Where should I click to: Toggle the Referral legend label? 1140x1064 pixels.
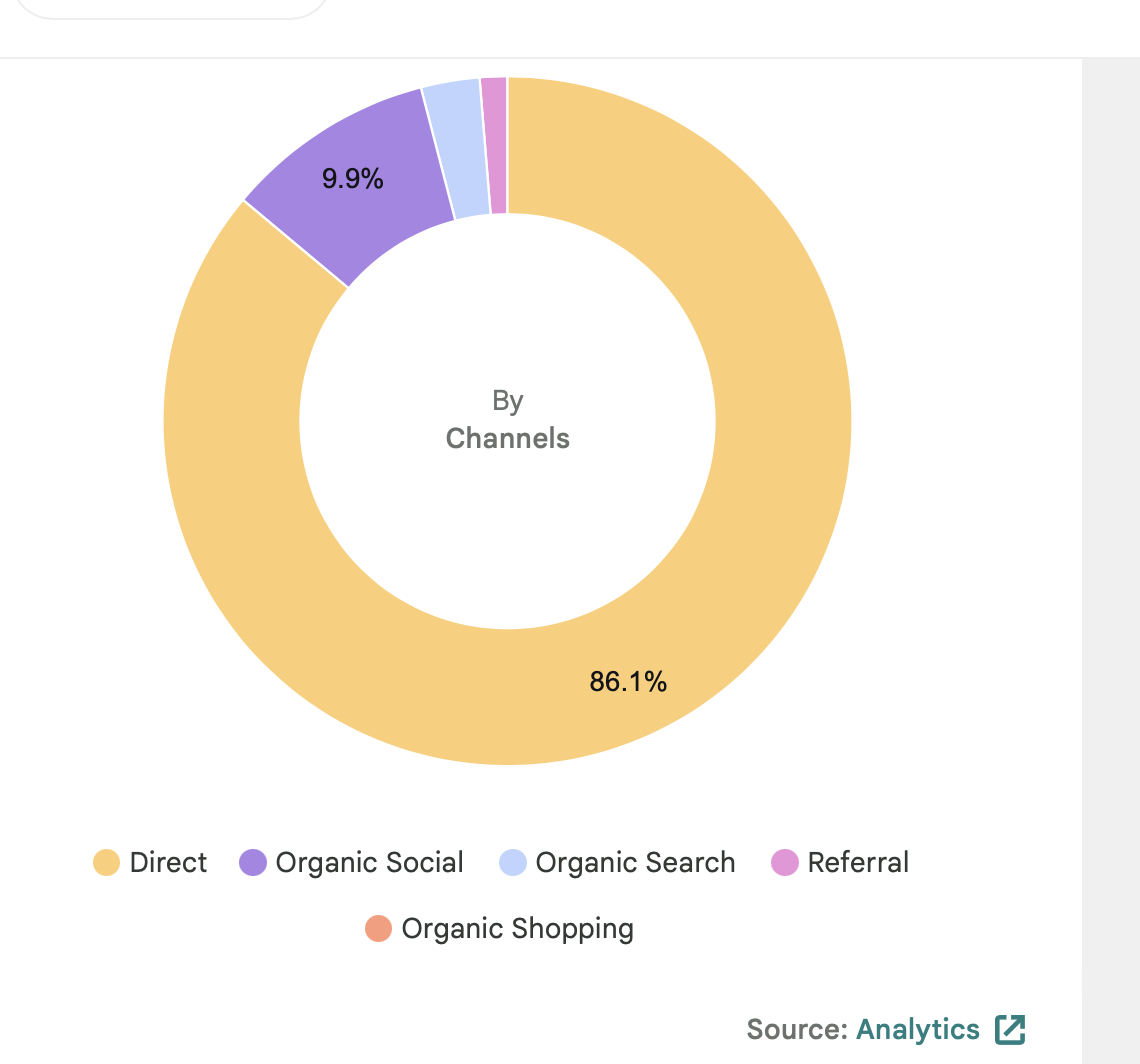pyautogui.click(x=858, y=863)
